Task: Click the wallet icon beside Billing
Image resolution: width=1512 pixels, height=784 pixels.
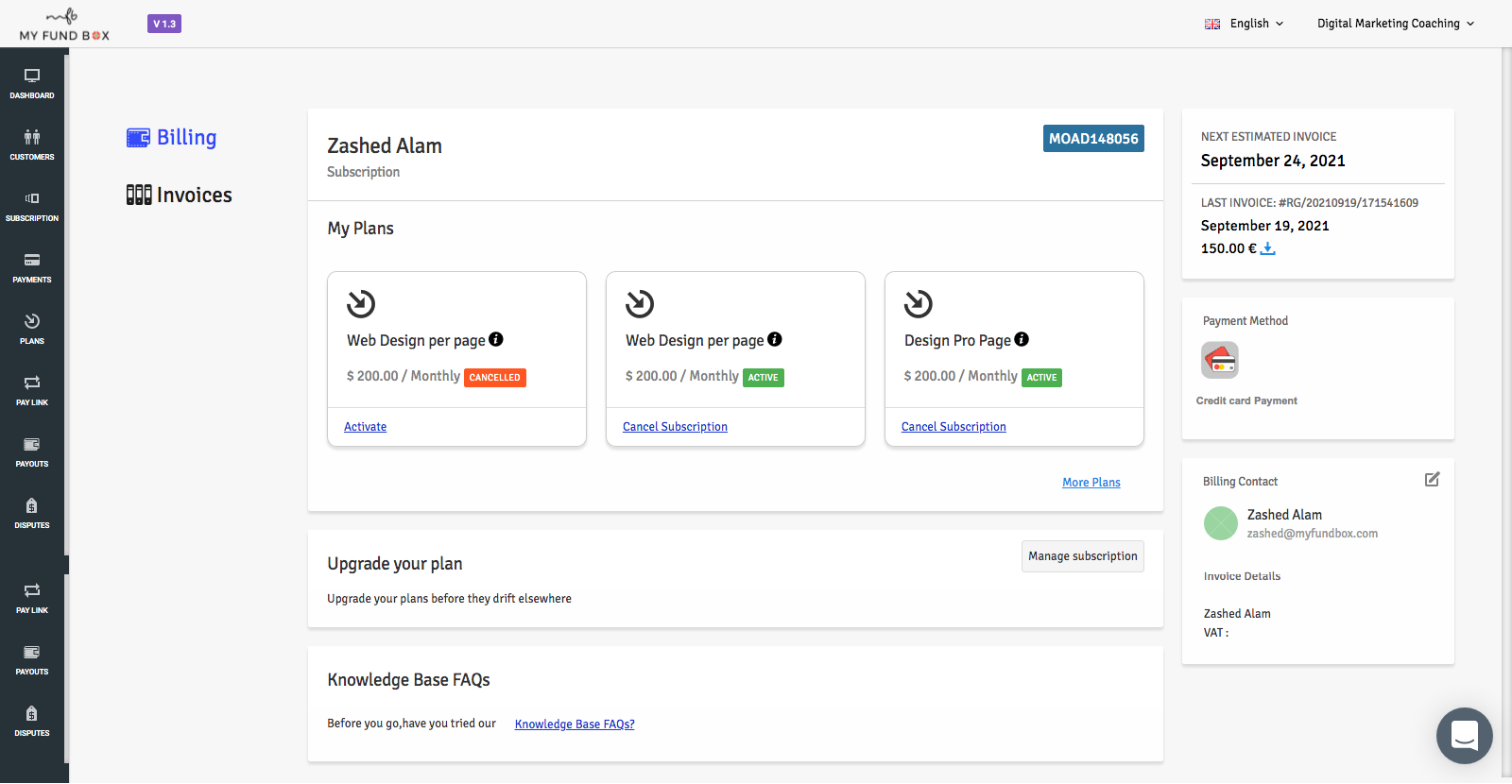Action: (138, 138)
